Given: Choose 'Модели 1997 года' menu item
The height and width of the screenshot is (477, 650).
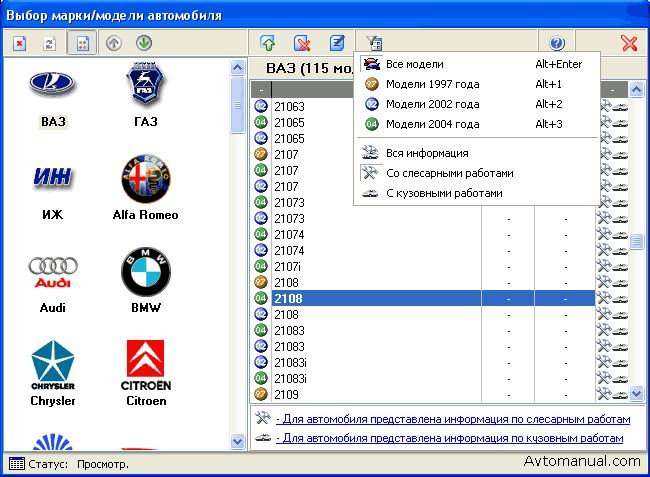Looking at the screenshot, I should (477, 84).
